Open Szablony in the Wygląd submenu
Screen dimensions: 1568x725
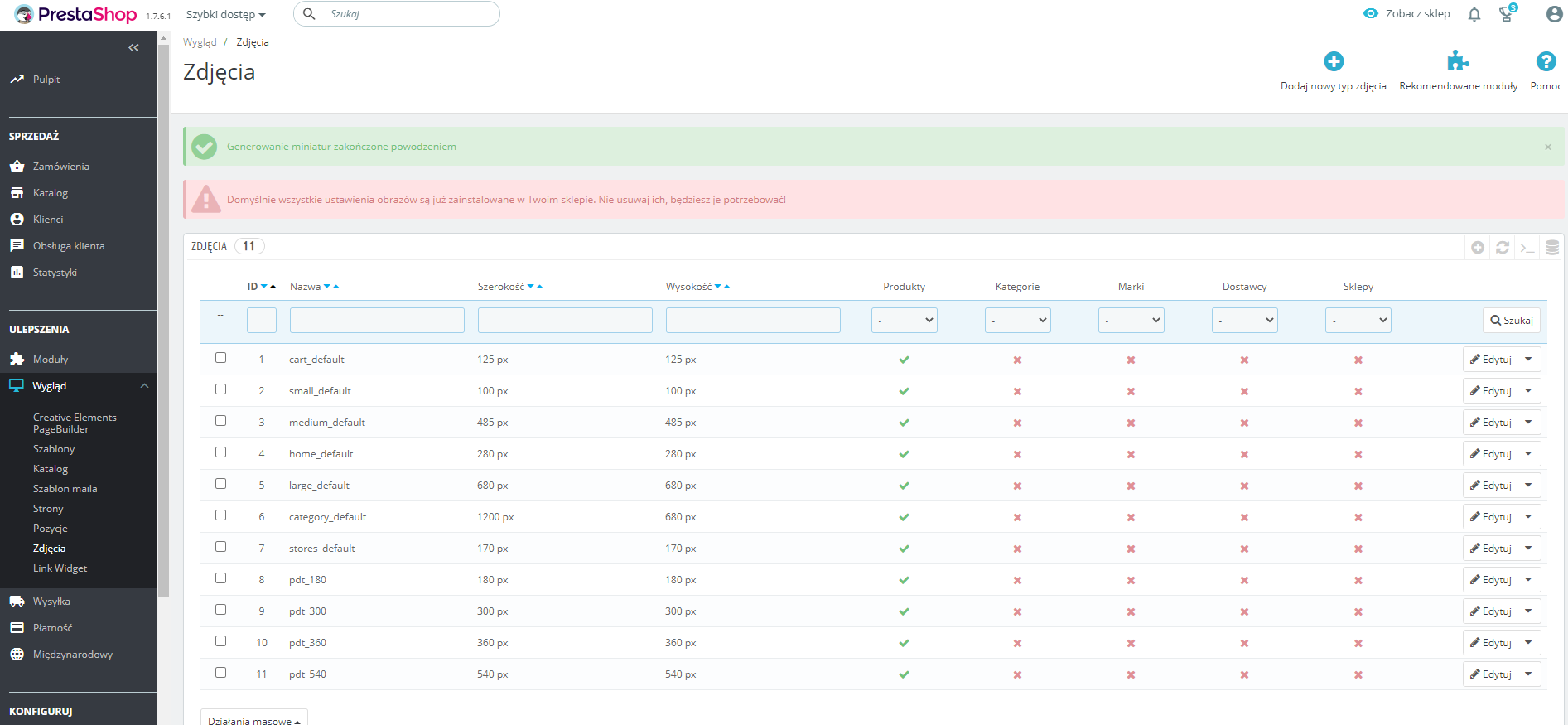[54, 449]
